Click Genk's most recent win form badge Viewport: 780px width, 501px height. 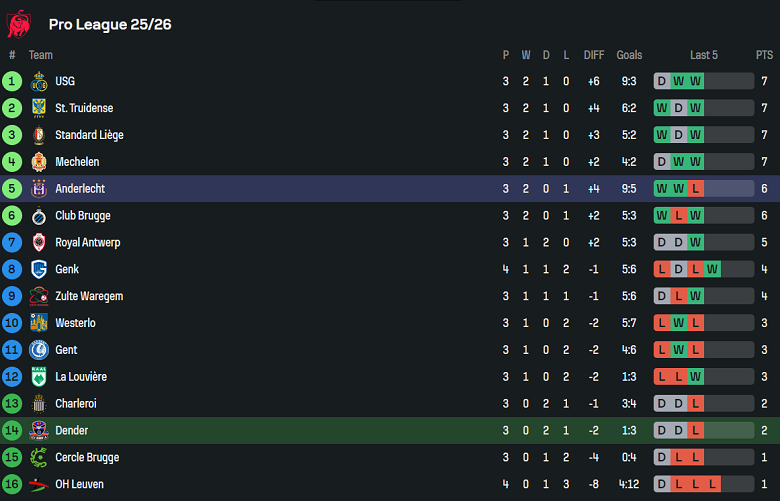point(712,270)
